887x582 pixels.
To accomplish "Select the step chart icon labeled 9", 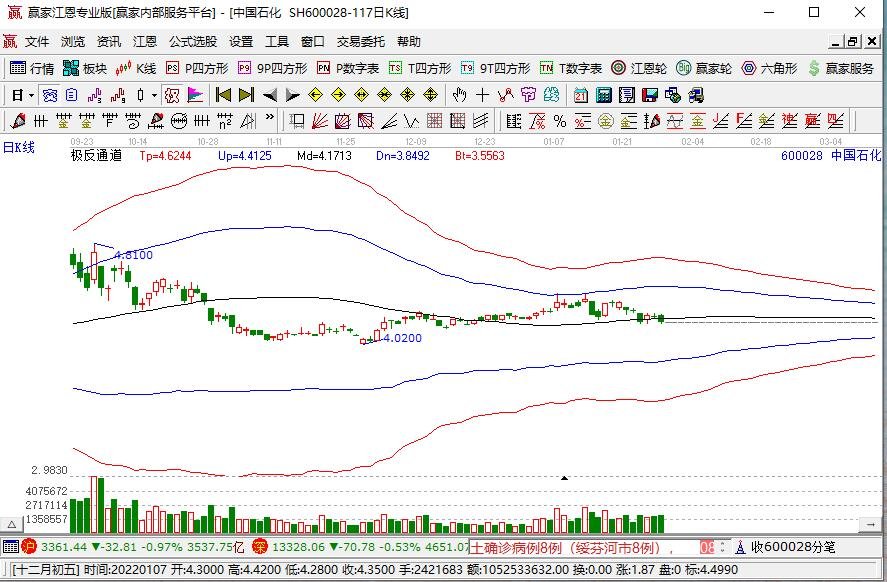I will click(118, 95).
